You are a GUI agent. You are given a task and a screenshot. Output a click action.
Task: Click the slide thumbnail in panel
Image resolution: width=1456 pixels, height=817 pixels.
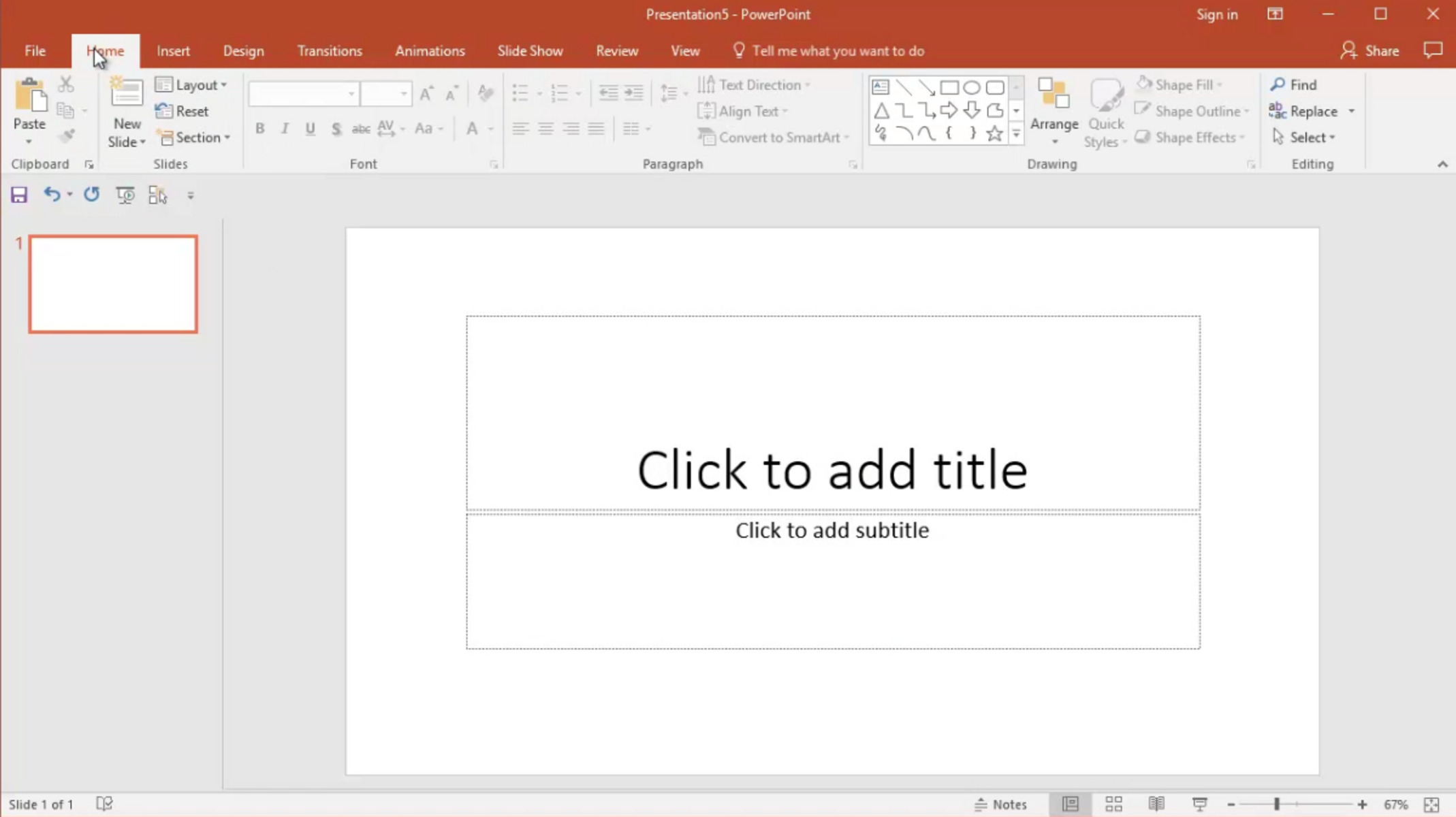tap(113, 283)
